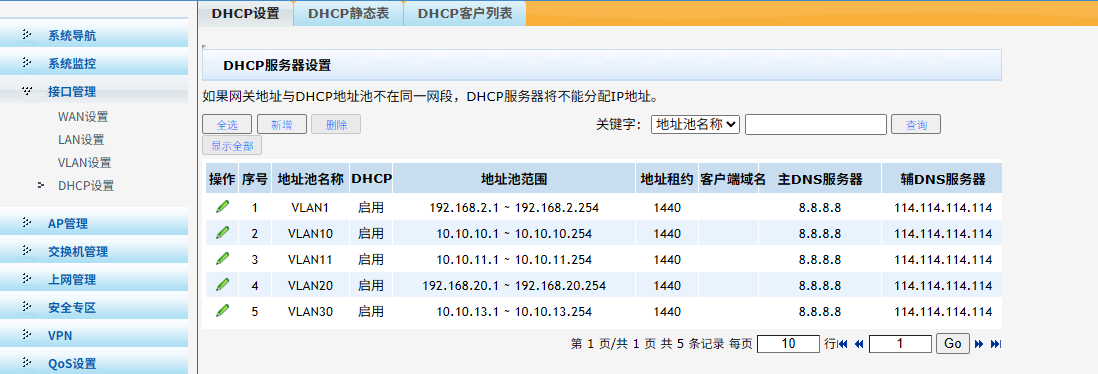The height and width of the screenshot is (374, 1098).
Task: Open DHCP设置 in the sidebar
Action: (x=85, y=186)
